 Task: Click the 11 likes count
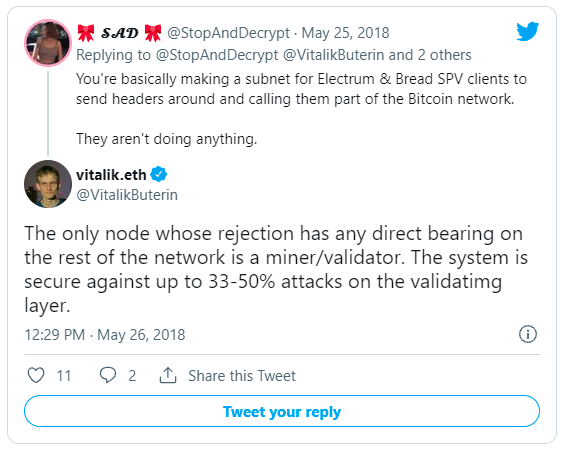[x=64, y=376]
